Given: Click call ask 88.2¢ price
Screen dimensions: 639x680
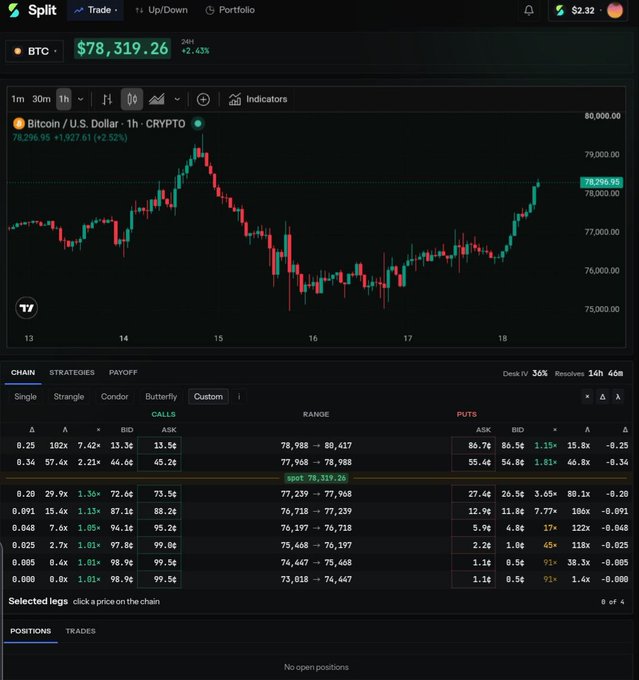Looking at the screenshot, I should point(159,511).
